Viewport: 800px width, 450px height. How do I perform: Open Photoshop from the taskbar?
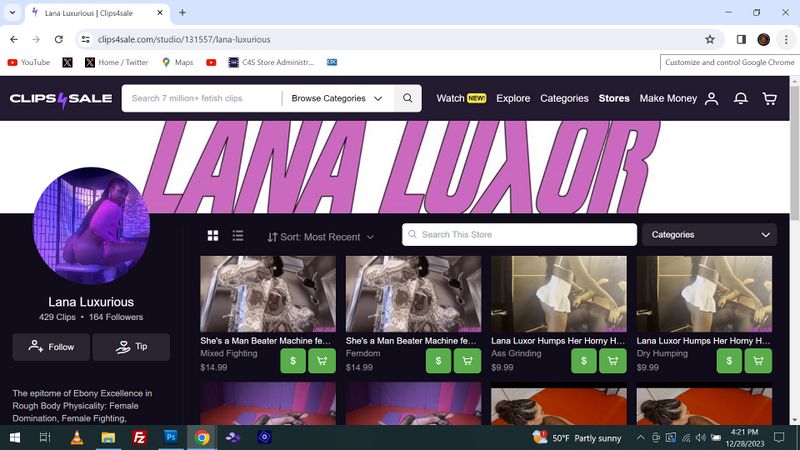click(x=170, y=437)
